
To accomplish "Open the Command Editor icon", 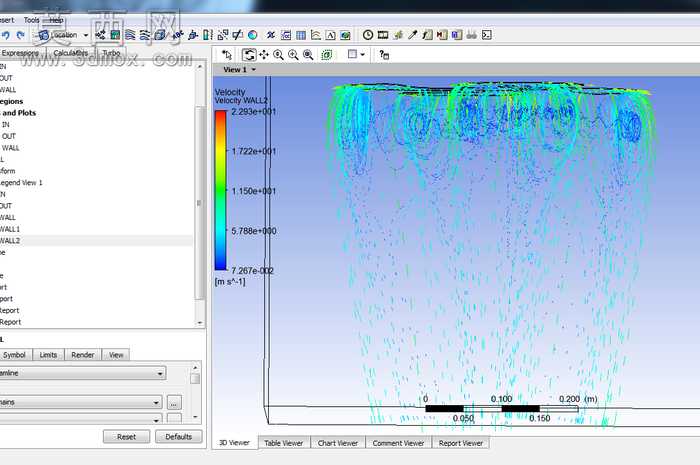I will [487, 35].
